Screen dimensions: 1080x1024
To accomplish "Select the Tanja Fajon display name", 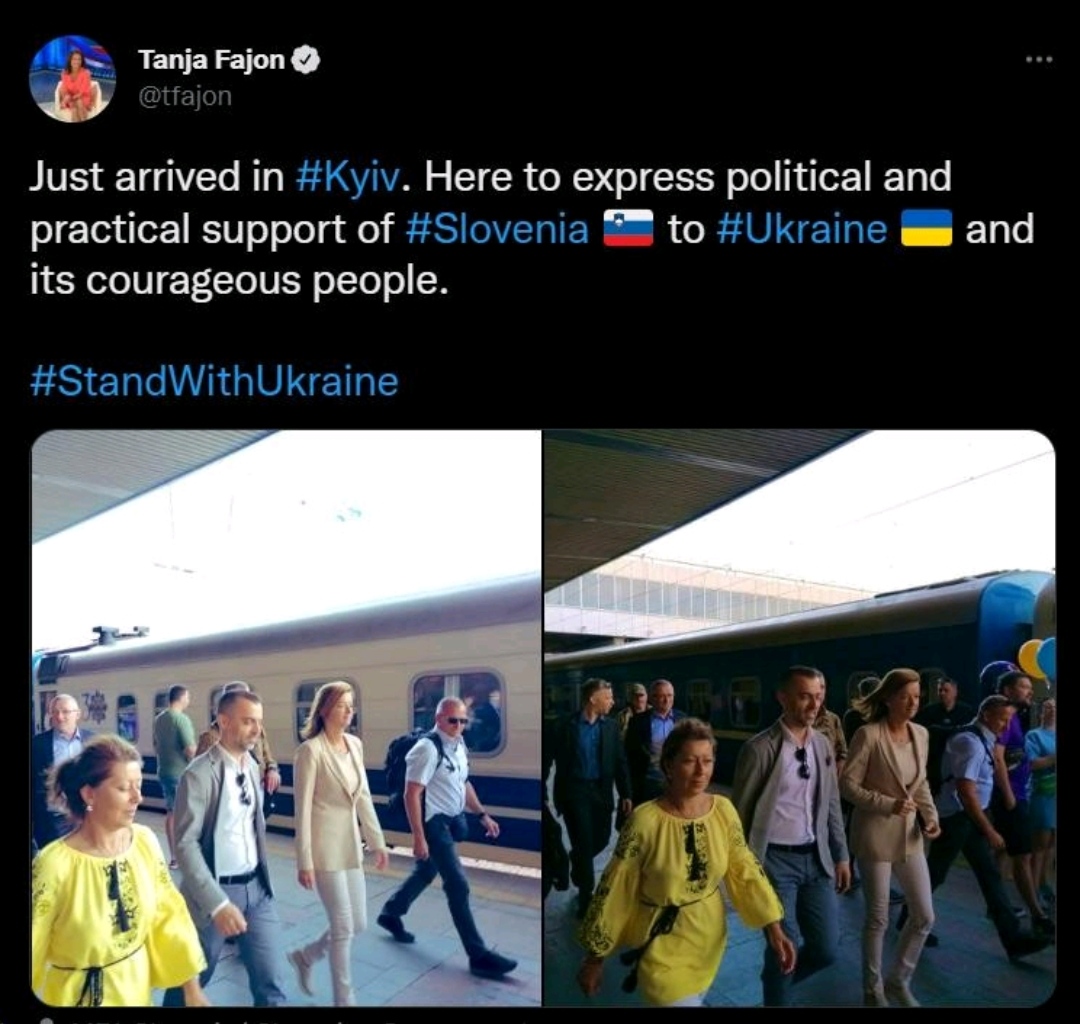I will [211, 60].
